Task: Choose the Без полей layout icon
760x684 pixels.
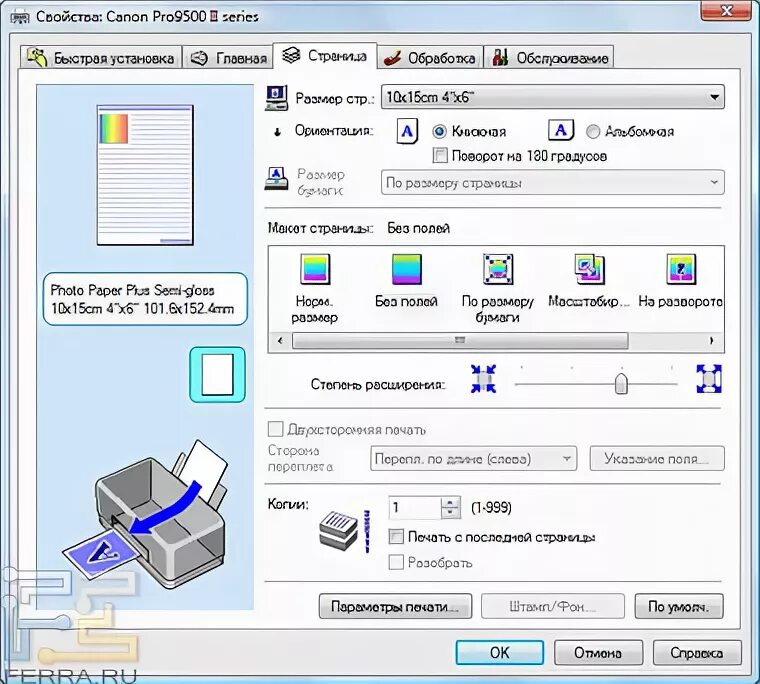Action: tap(407, 269)
